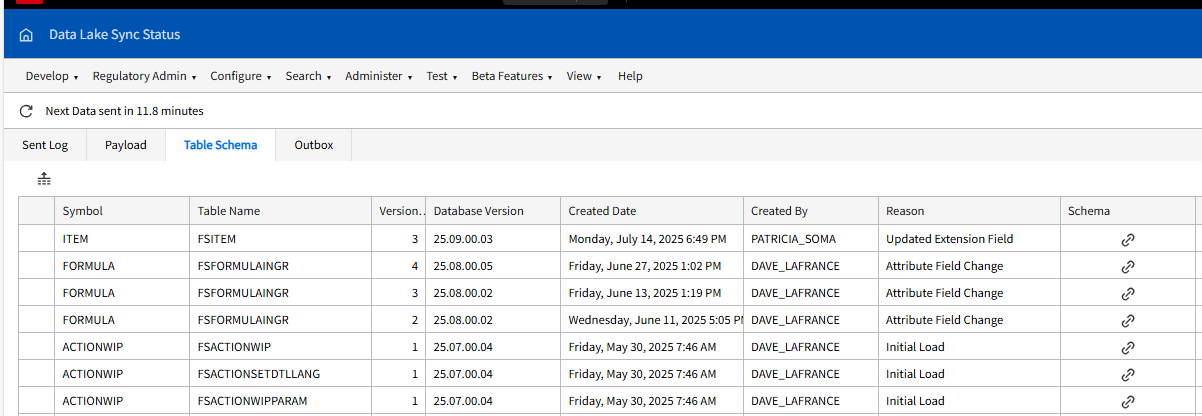The image size is (1202, 416).
Task: Switch to the Sent Log tab
Action: point(45,145)
